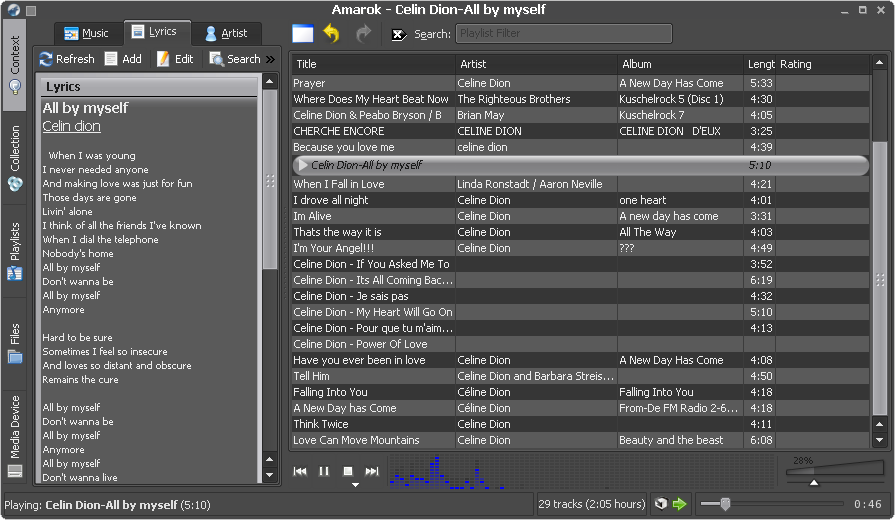Open the stop button dropdown arrow
The width and height of the screenshot is (895, 520).
point(355,485)
